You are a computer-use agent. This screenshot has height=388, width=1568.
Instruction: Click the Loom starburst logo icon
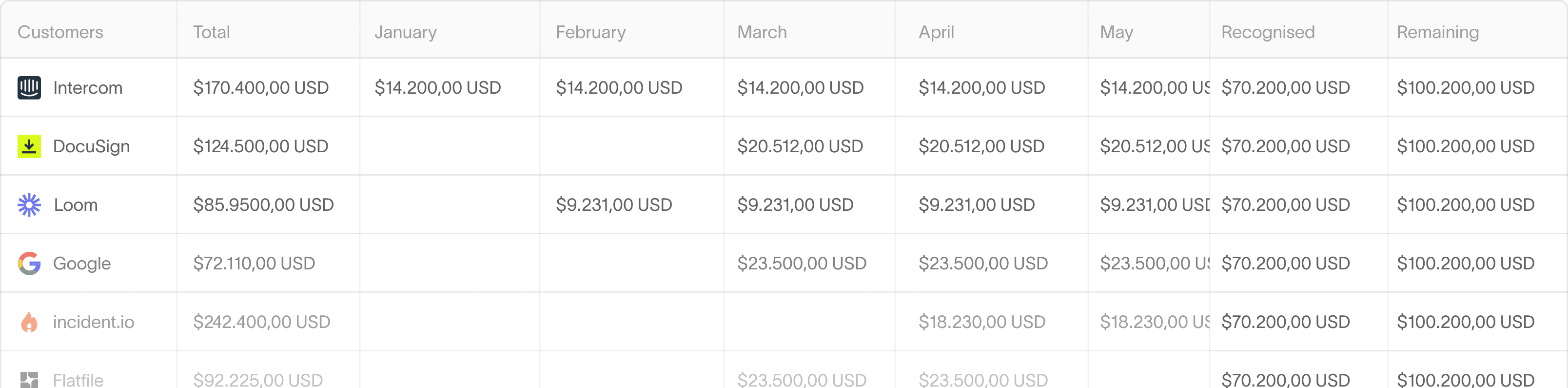pyautogui.click(x=29, y=204)
